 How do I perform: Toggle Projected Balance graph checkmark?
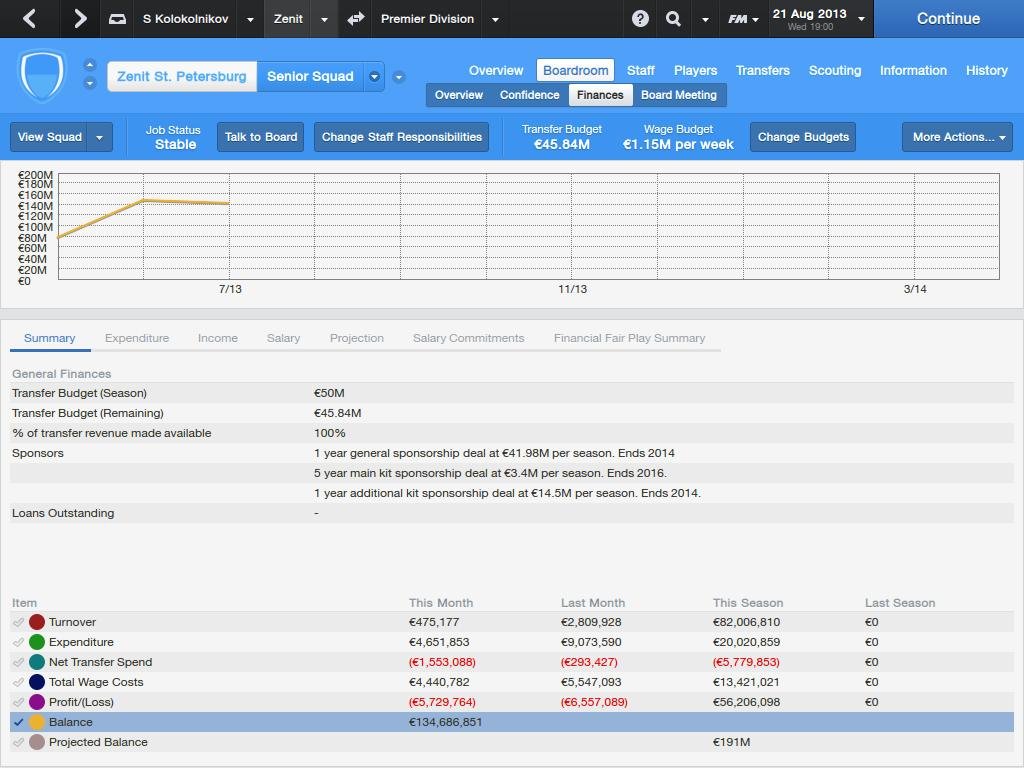tap(18, 743)
